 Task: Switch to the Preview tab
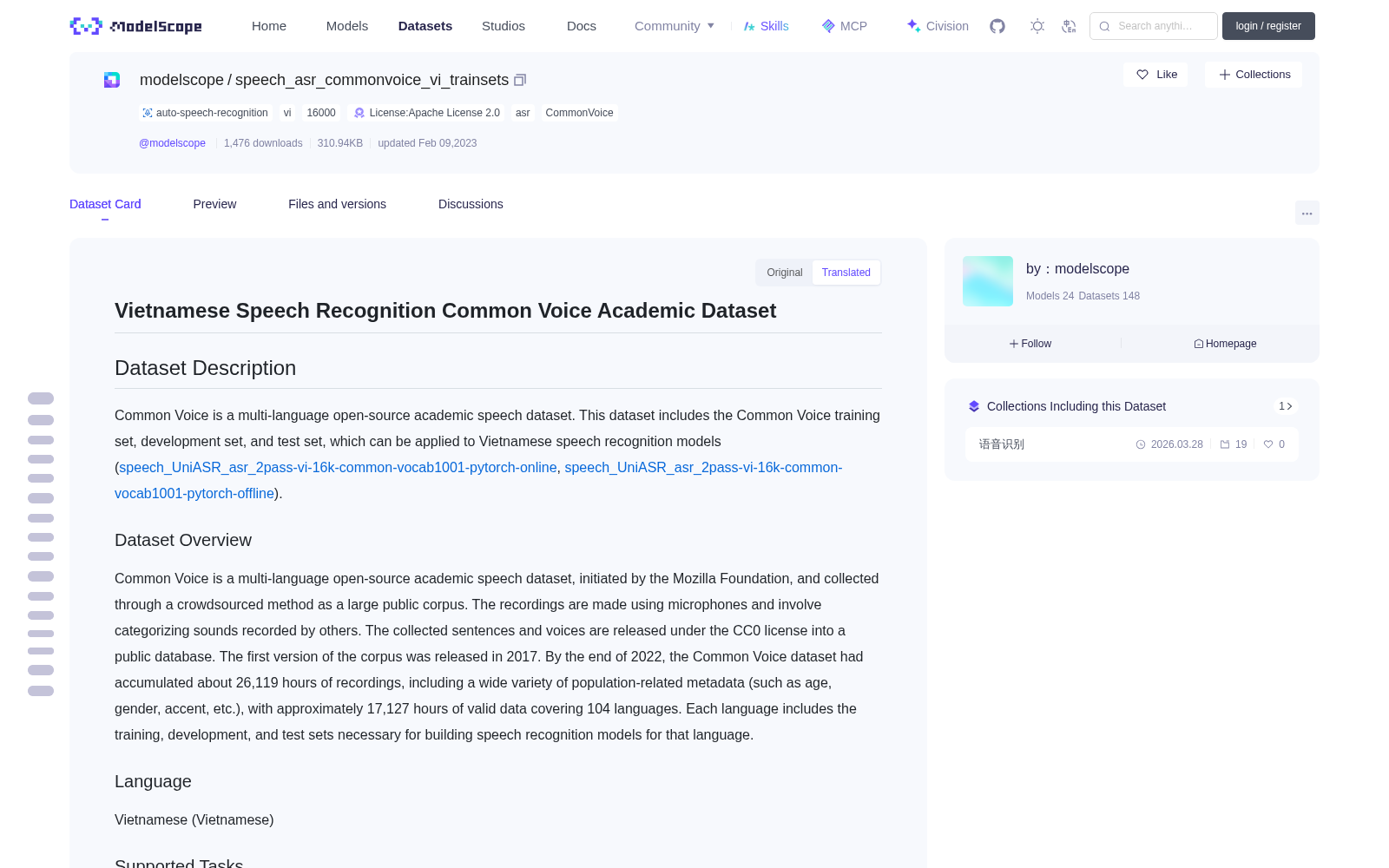coord(214,204)
